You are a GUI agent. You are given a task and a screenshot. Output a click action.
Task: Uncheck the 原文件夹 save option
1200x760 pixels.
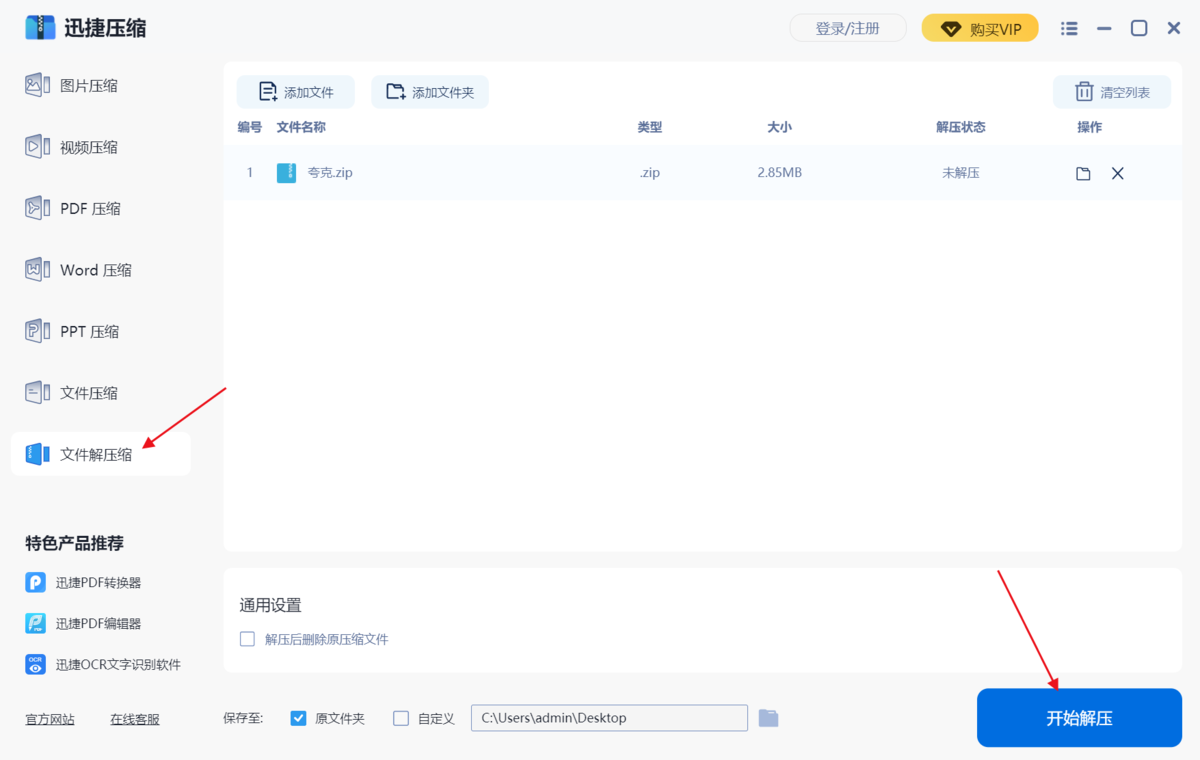coord(298,717)
